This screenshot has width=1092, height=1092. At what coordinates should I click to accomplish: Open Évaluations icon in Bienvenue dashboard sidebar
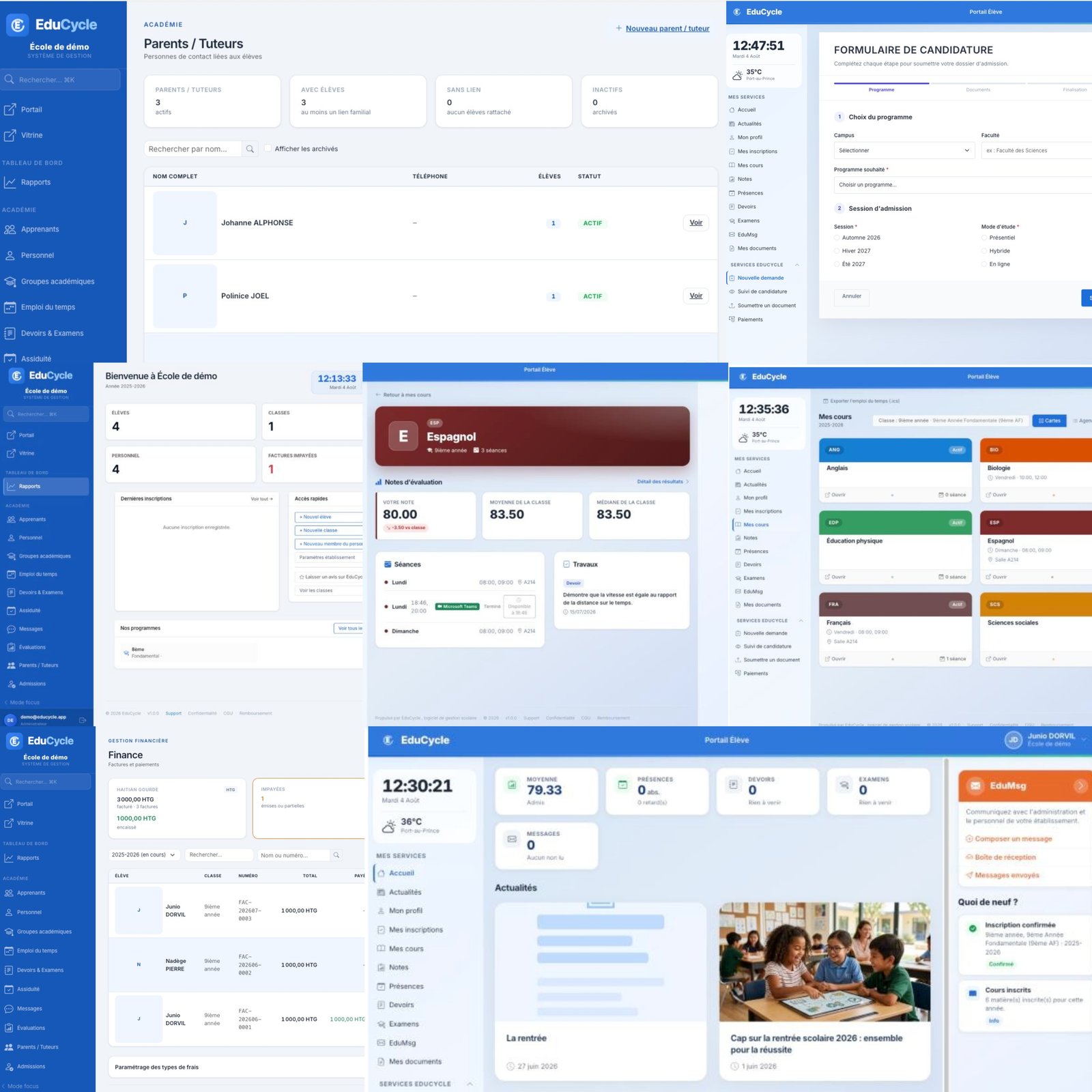(x=11, y=647)
